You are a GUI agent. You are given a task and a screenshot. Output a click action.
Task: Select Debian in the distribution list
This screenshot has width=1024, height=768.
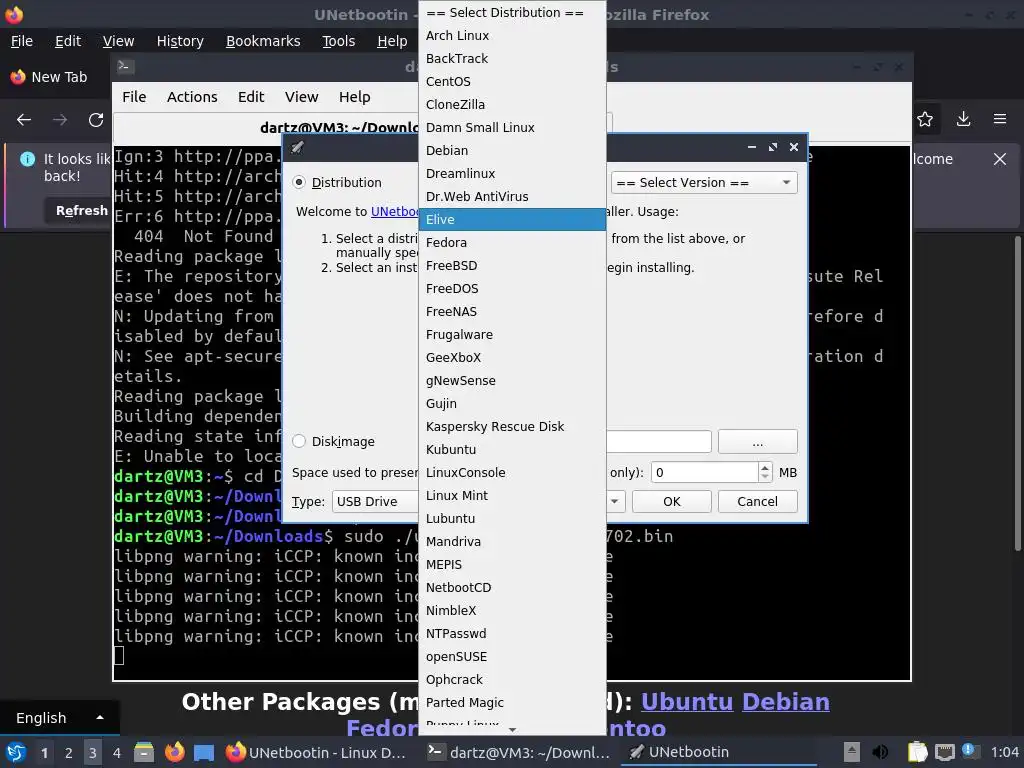512,151
